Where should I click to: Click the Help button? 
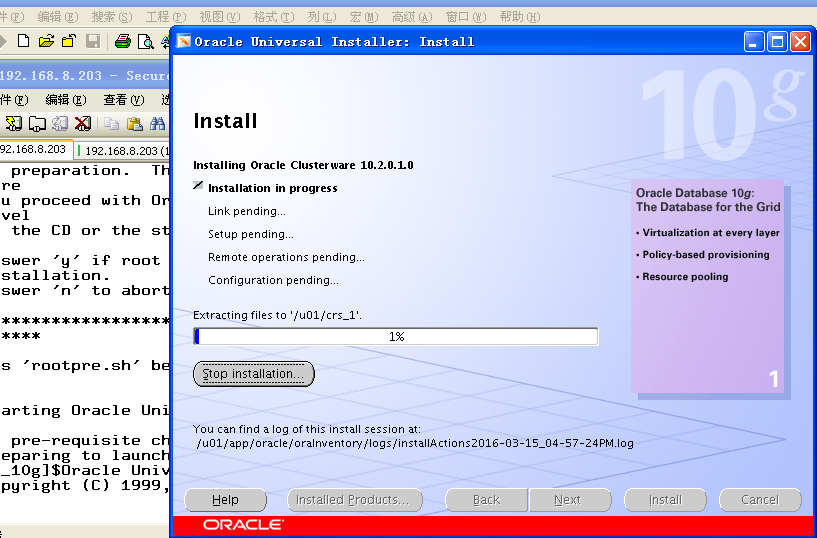tap(226, 500)
